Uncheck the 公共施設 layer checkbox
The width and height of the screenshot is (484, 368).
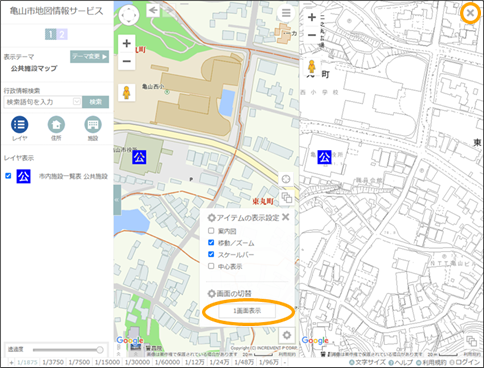pyautogui.click(x=8, y=176)
